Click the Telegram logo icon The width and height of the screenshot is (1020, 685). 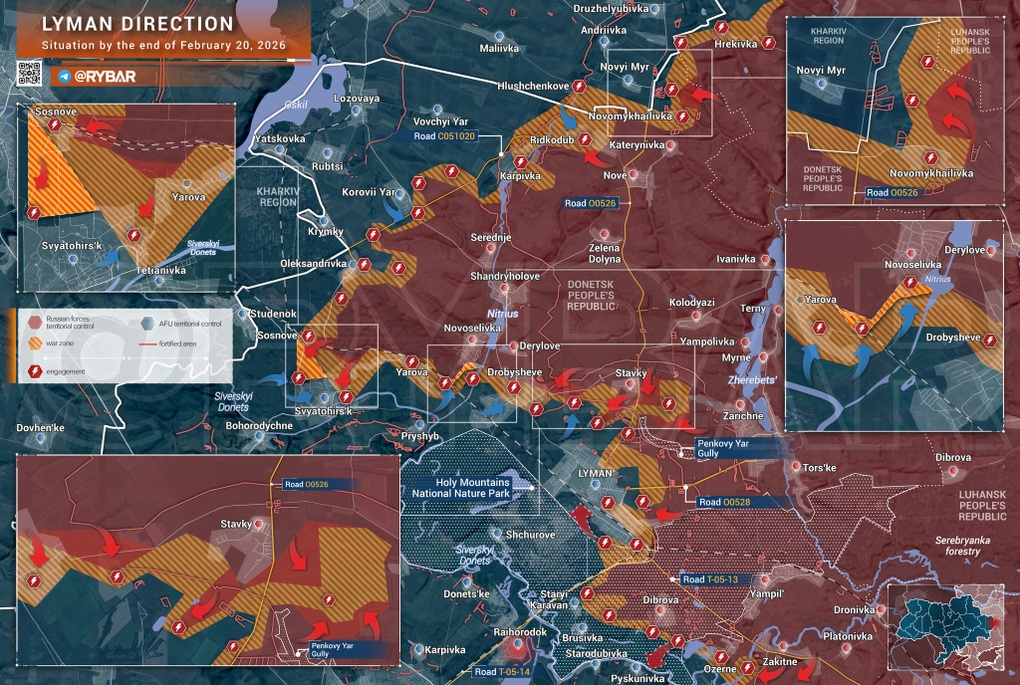(65, 76)
